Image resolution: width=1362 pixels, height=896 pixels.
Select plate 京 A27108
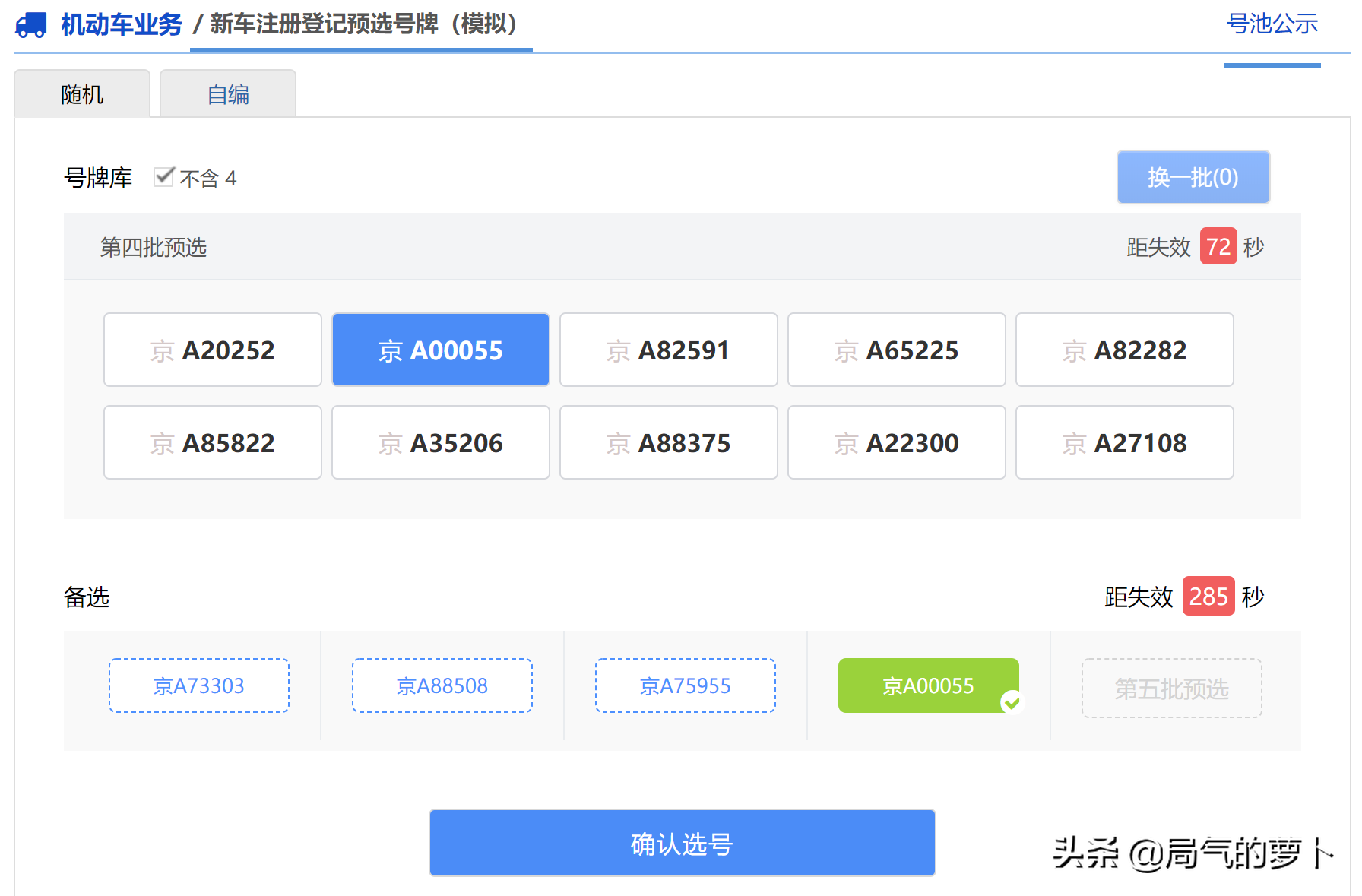coord(1125,442)
